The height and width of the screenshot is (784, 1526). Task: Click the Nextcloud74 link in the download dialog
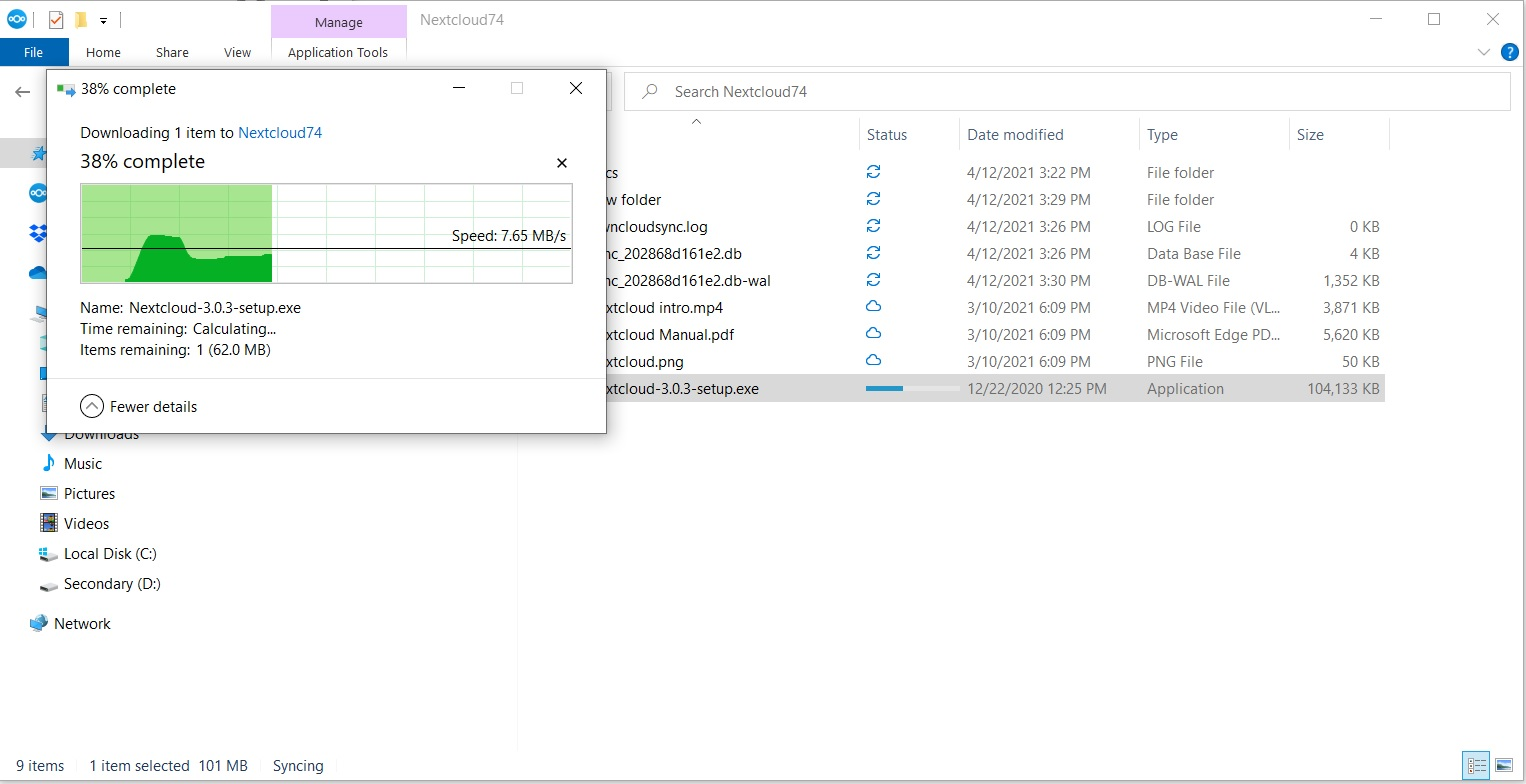pyautogui.click(x=280, y=132)
